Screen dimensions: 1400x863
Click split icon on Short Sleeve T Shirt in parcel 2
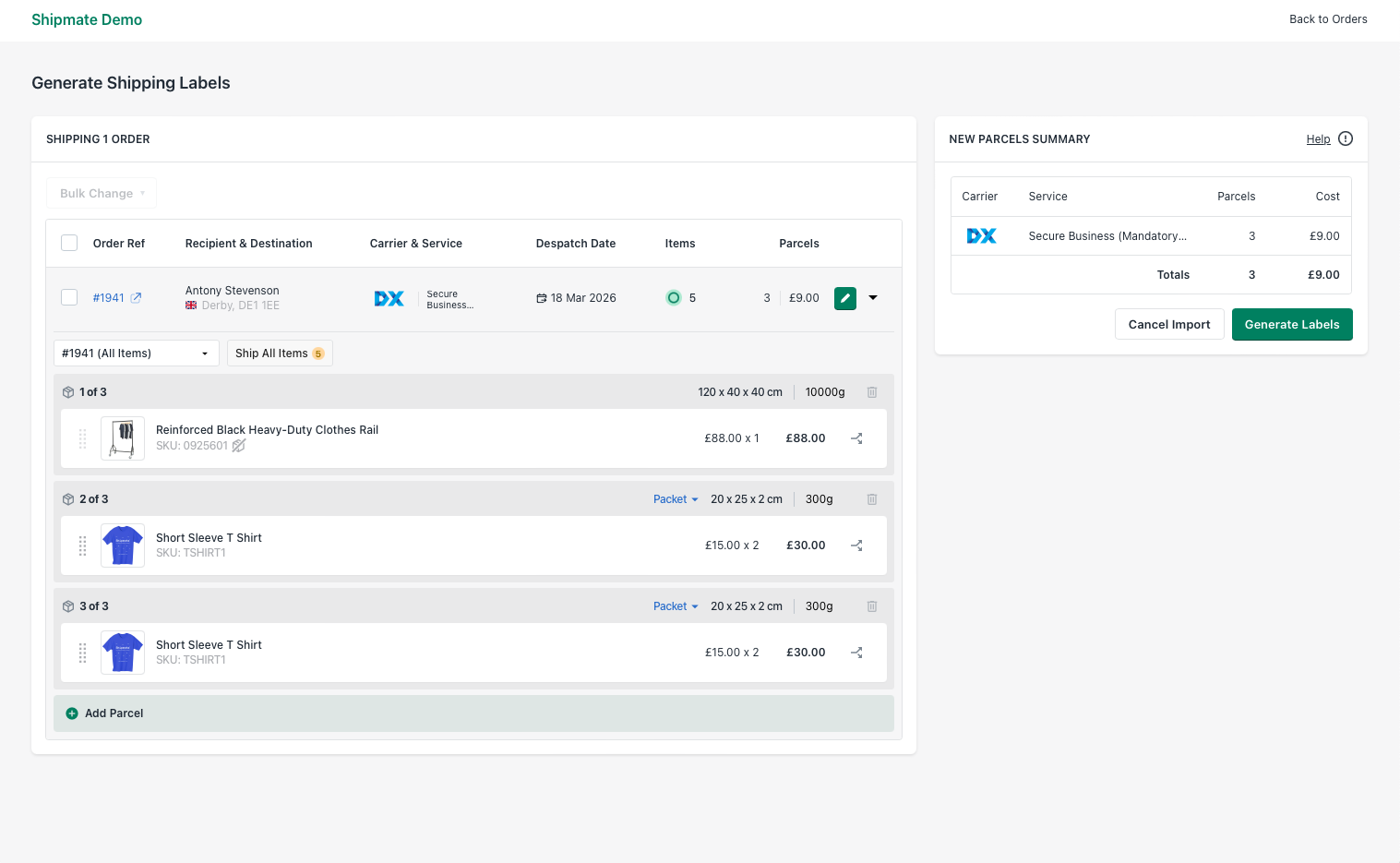(x=856, y=545)
